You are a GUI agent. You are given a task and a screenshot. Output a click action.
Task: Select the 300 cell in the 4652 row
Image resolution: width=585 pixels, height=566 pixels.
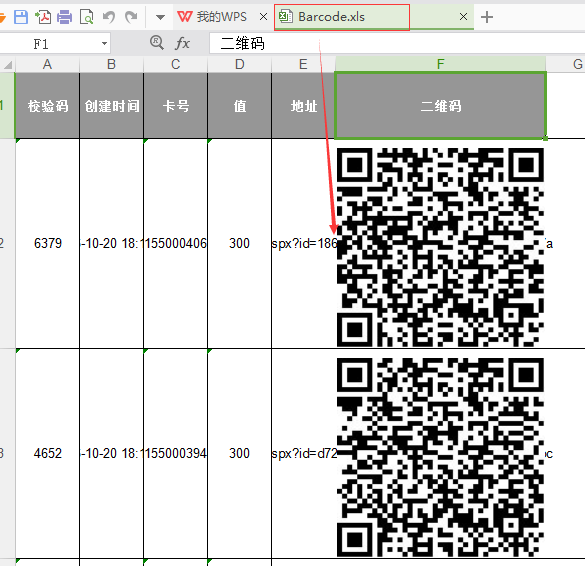tap(240, 454)
